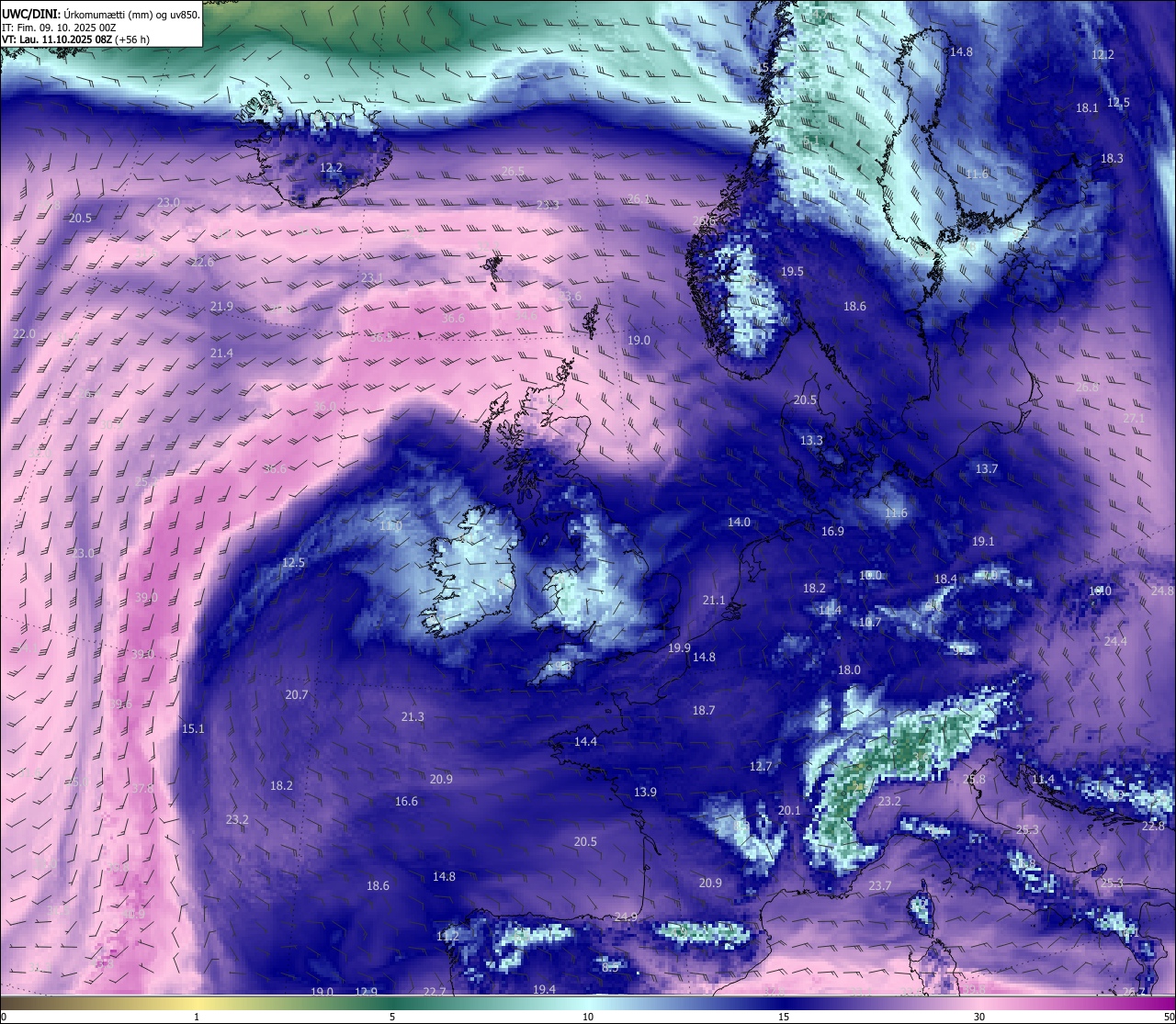The height and width of the screenshot is (1024, 1176).
Task: Click the 'UWC/DINI: Úrkomumætti (mm) og uv850.' title line
Action: point(100,14)
